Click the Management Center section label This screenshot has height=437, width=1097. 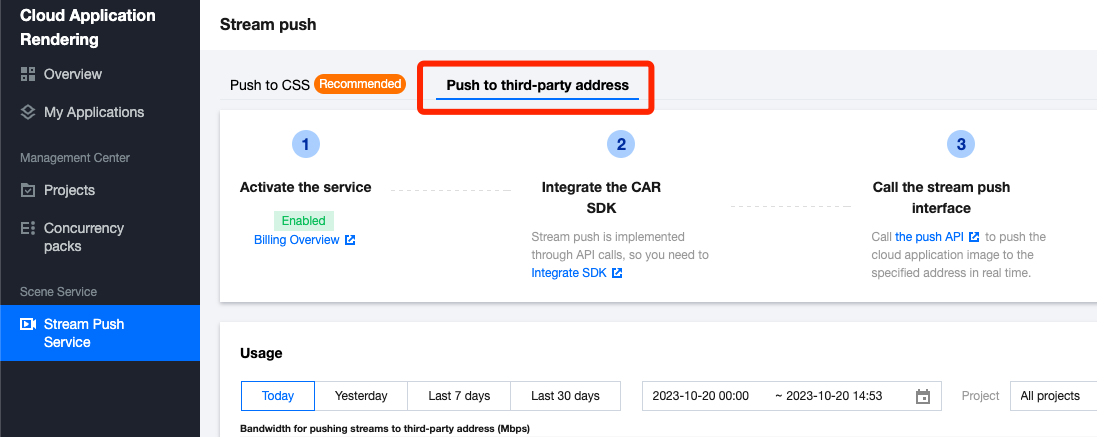click(75, 158)
